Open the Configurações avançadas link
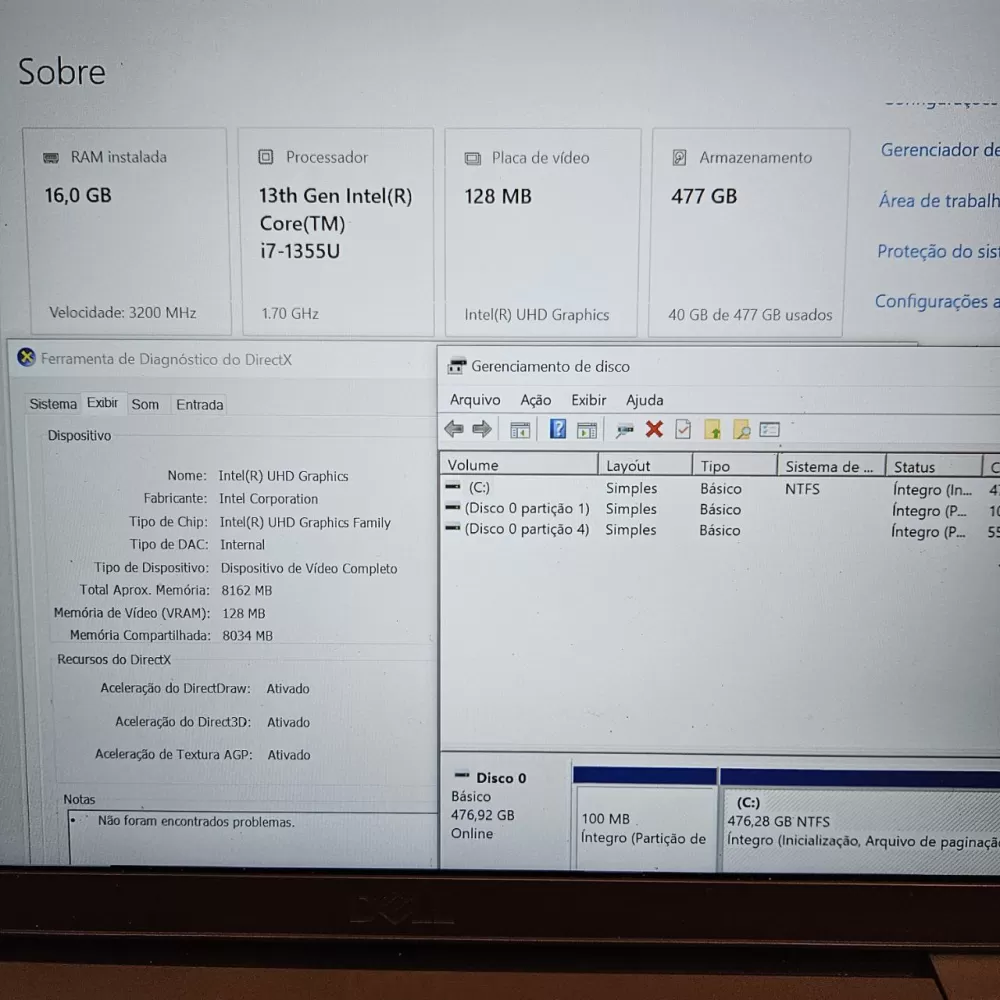1000x1000 pixels. (x=937, y=301)
